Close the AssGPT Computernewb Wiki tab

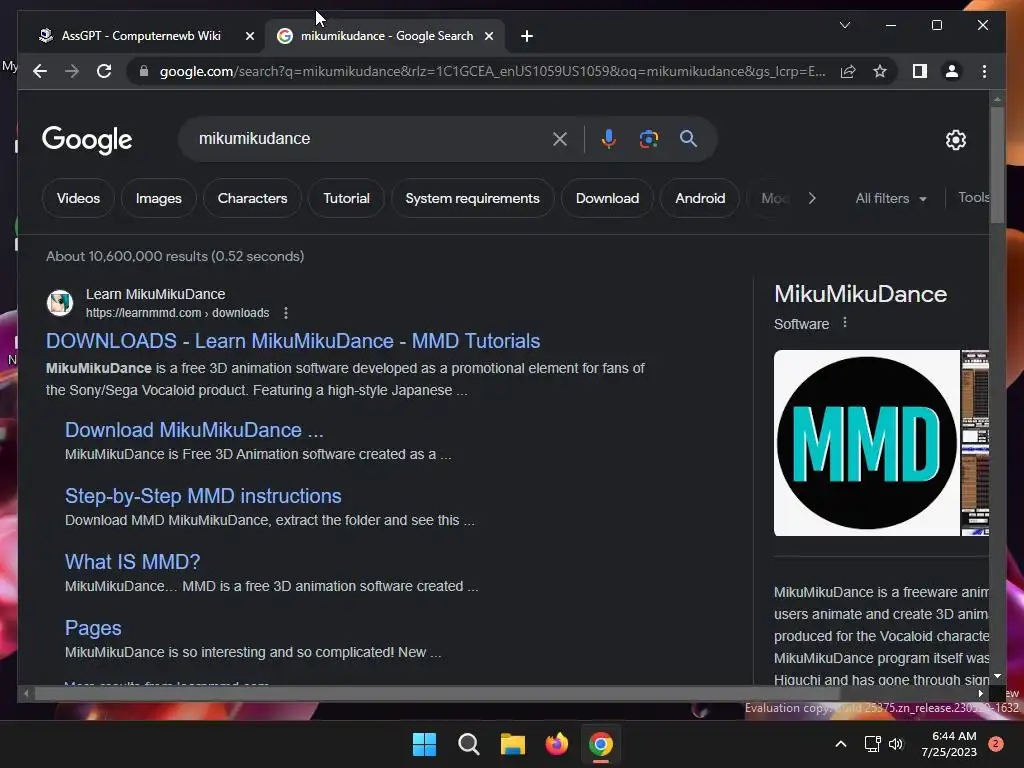[x=249, y=36]
